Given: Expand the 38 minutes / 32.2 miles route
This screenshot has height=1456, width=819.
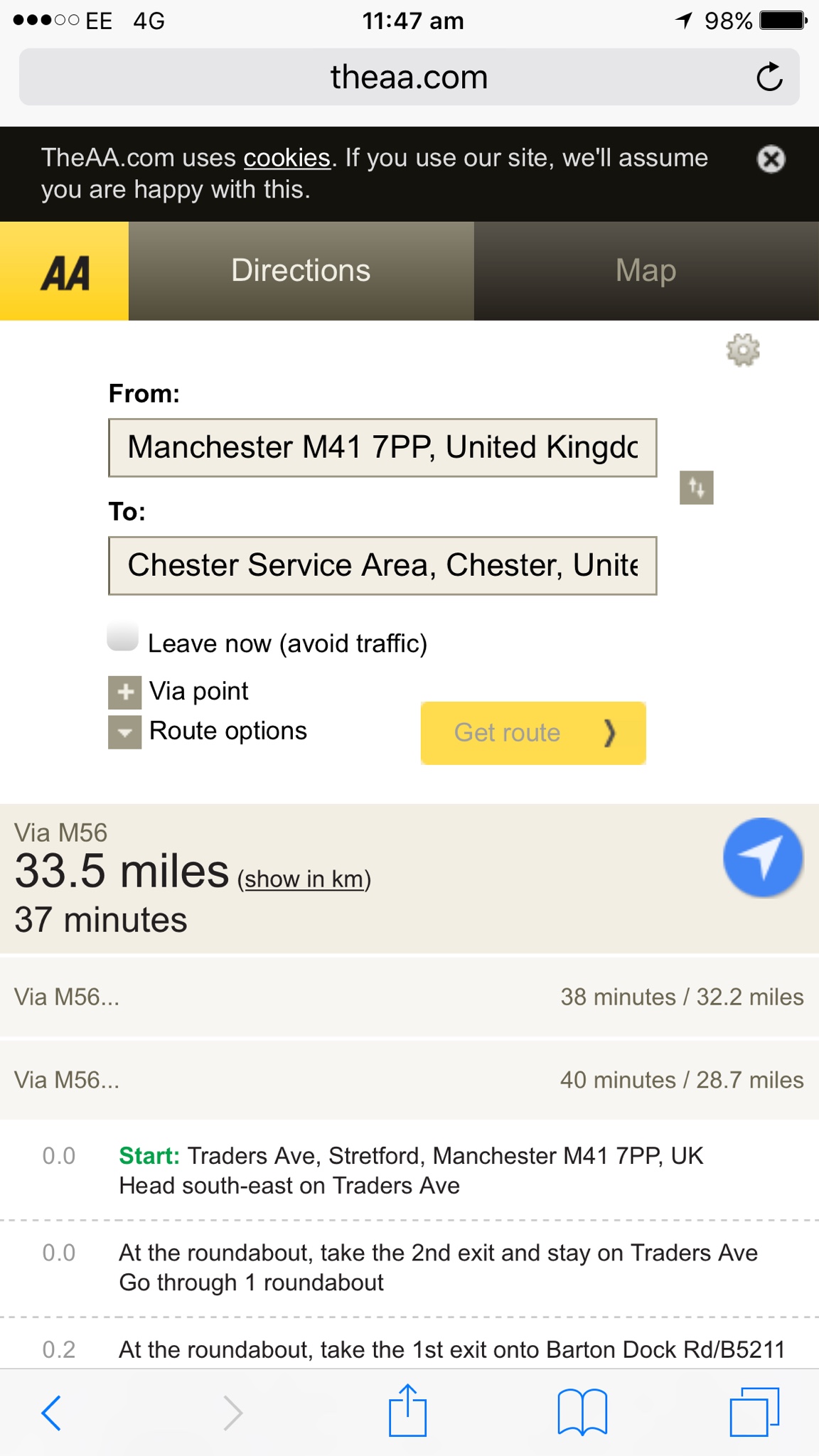Looking at the screenshot, I should coord(409,997).
